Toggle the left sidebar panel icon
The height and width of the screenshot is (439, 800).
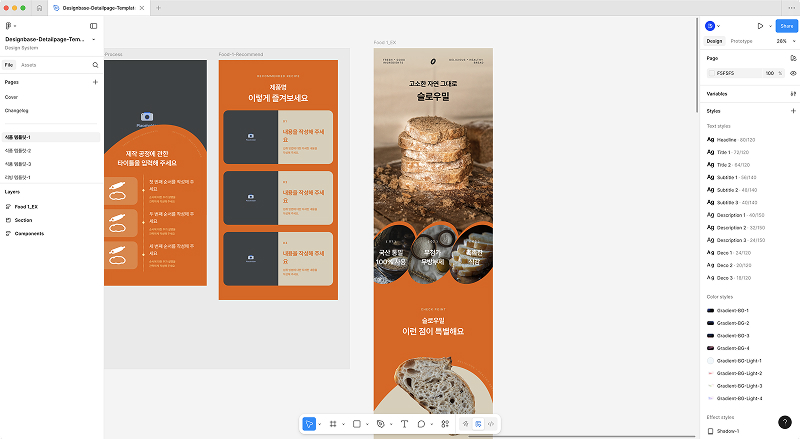point(94,26)
